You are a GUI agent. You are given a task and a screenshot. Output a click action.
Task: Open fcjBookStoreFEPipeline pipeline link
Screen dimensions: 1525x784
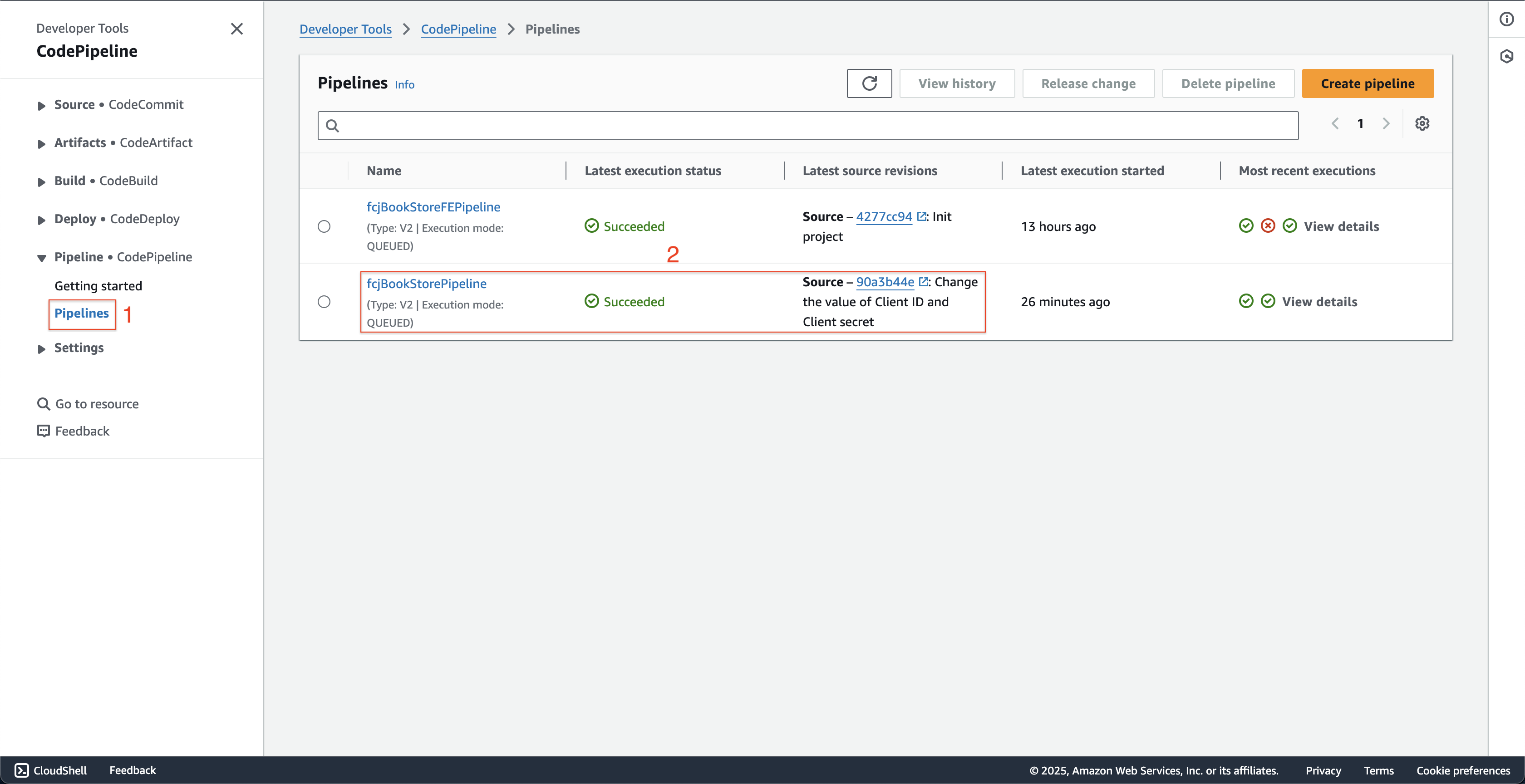[433, 206]
